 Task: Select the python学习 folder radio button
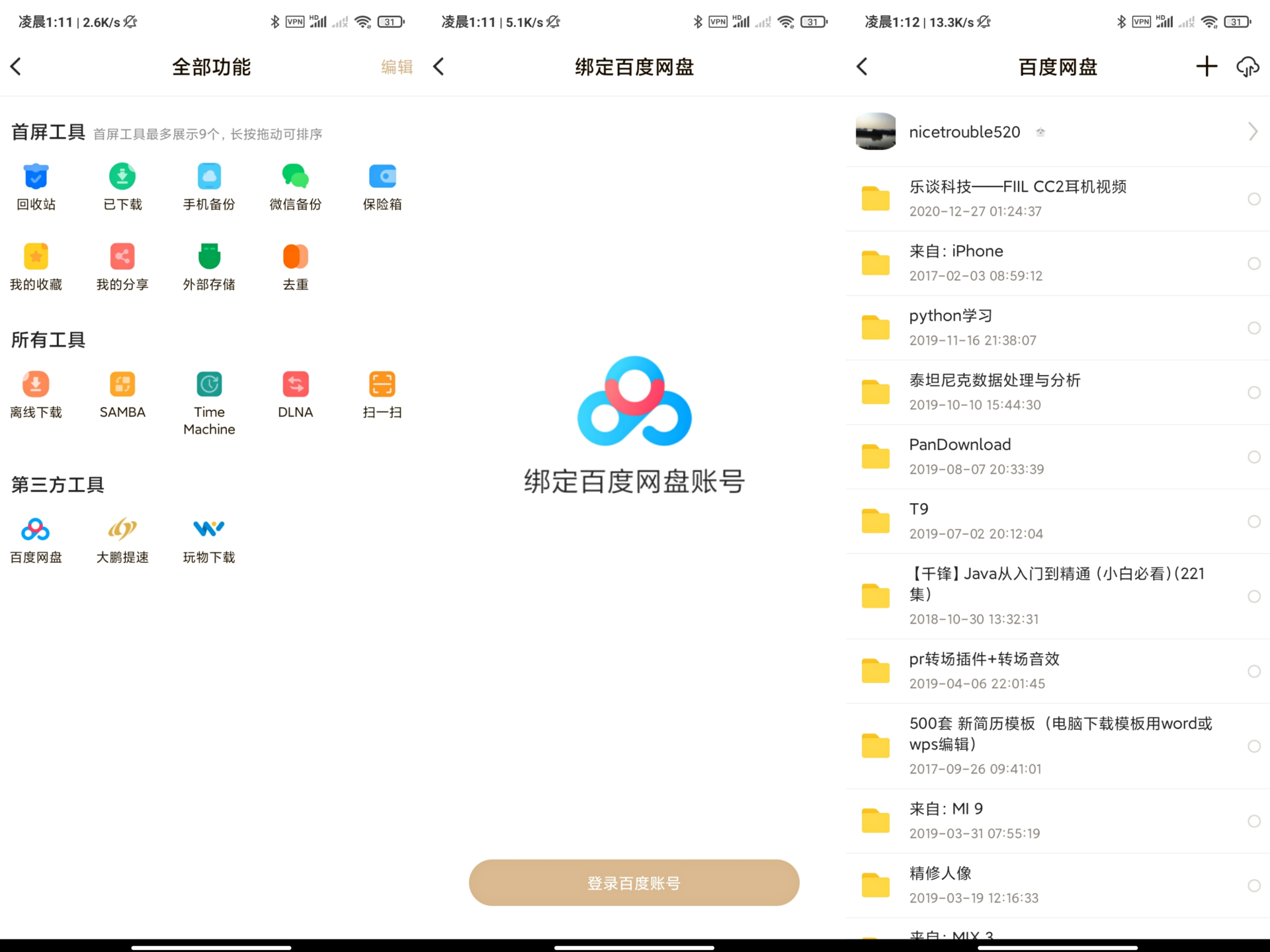[1253, 328]
